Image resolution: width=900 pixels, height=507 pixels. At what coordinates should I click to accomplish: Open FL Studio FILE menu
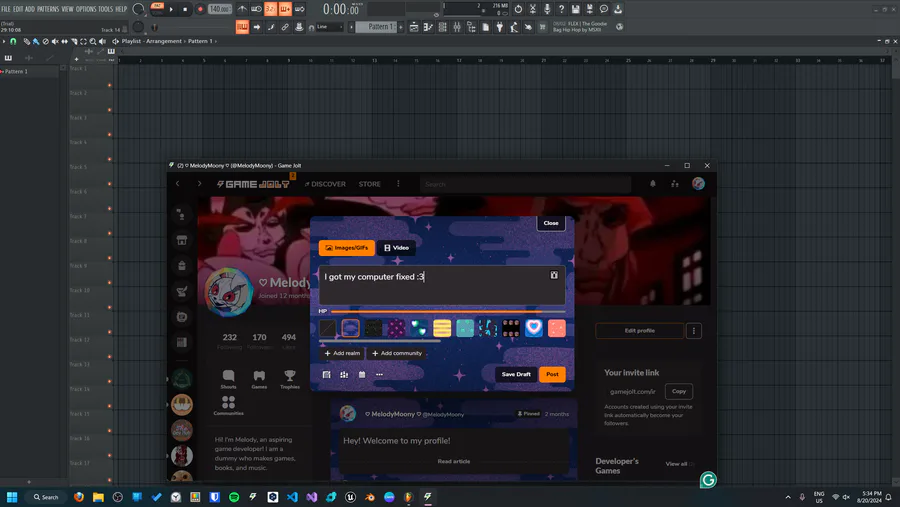[6, 9]
